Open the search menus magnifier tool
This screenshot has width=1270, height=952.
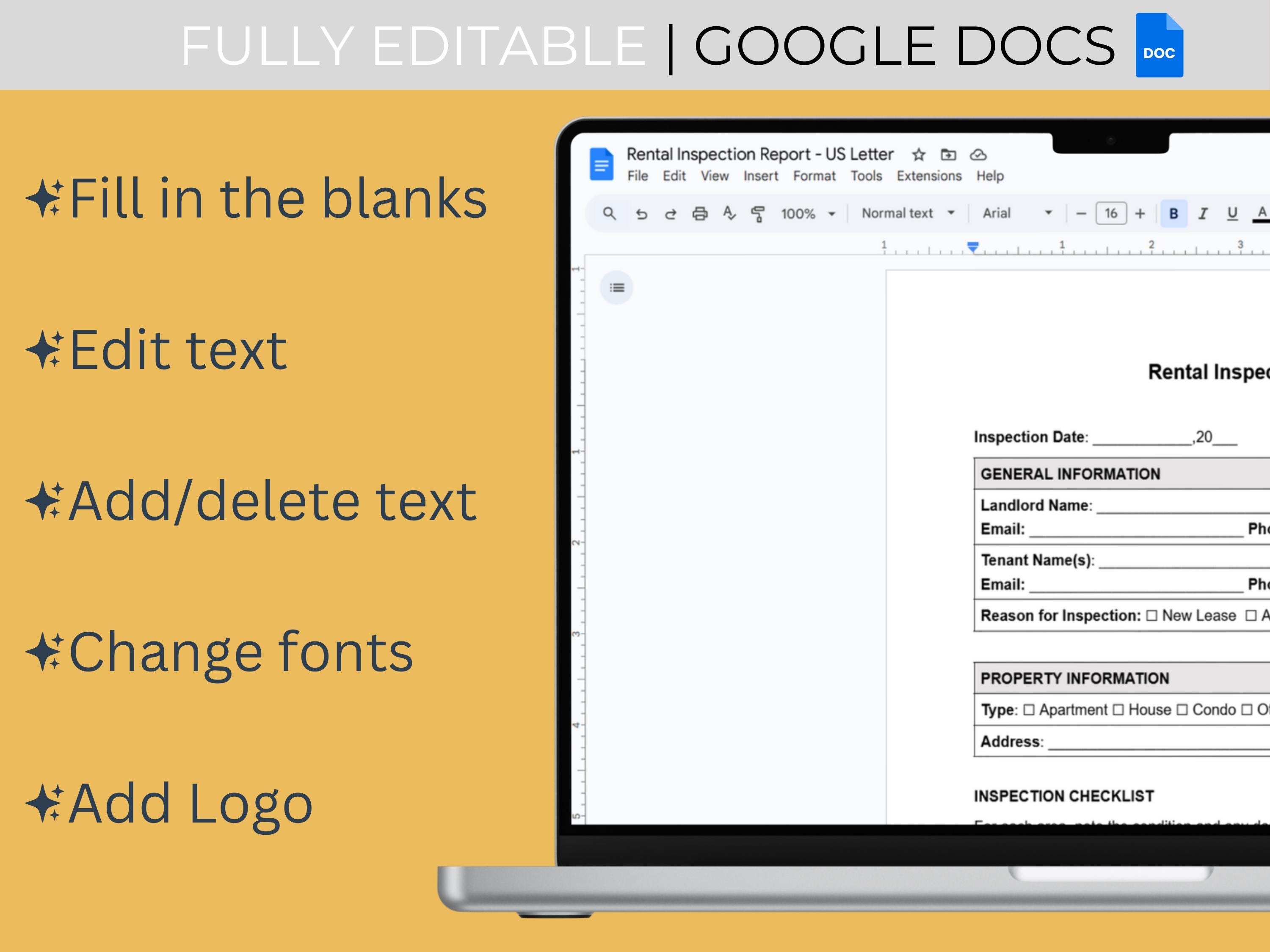coord(609,214)
